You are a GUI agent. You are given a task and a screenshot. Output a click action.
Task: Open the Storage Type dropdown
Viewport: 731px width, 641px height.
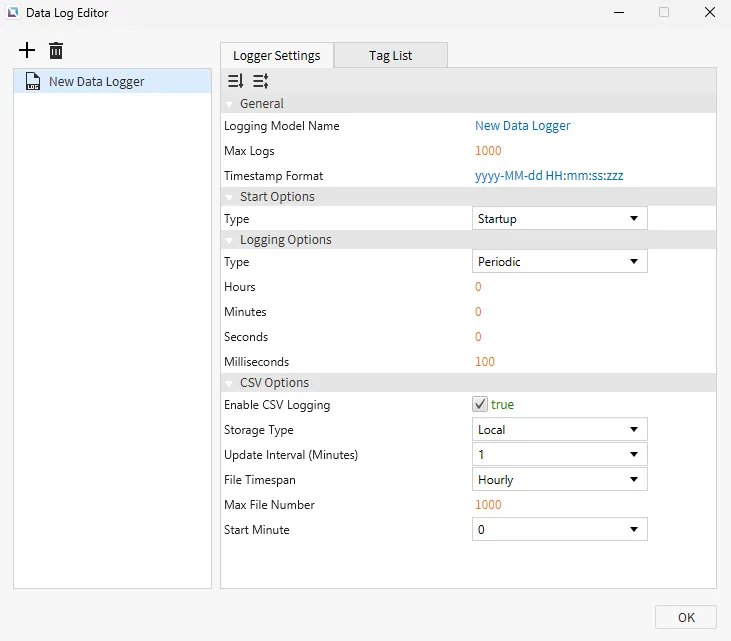(559, 430)
